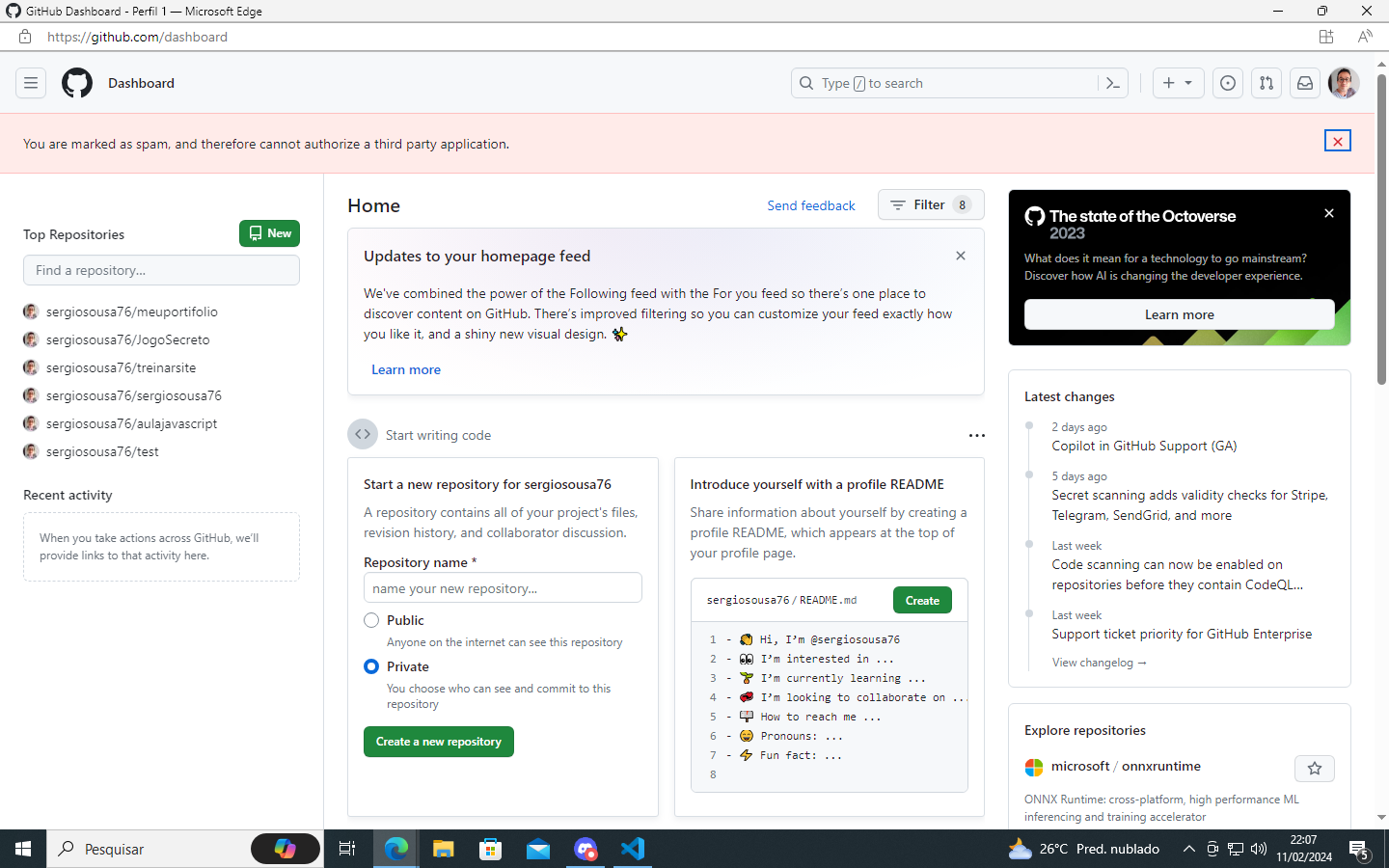The height and width of the screenshot is (868, 1389).
Task: Open weather widget 26°C Pred. nublado
Action: pos(1083,849)
